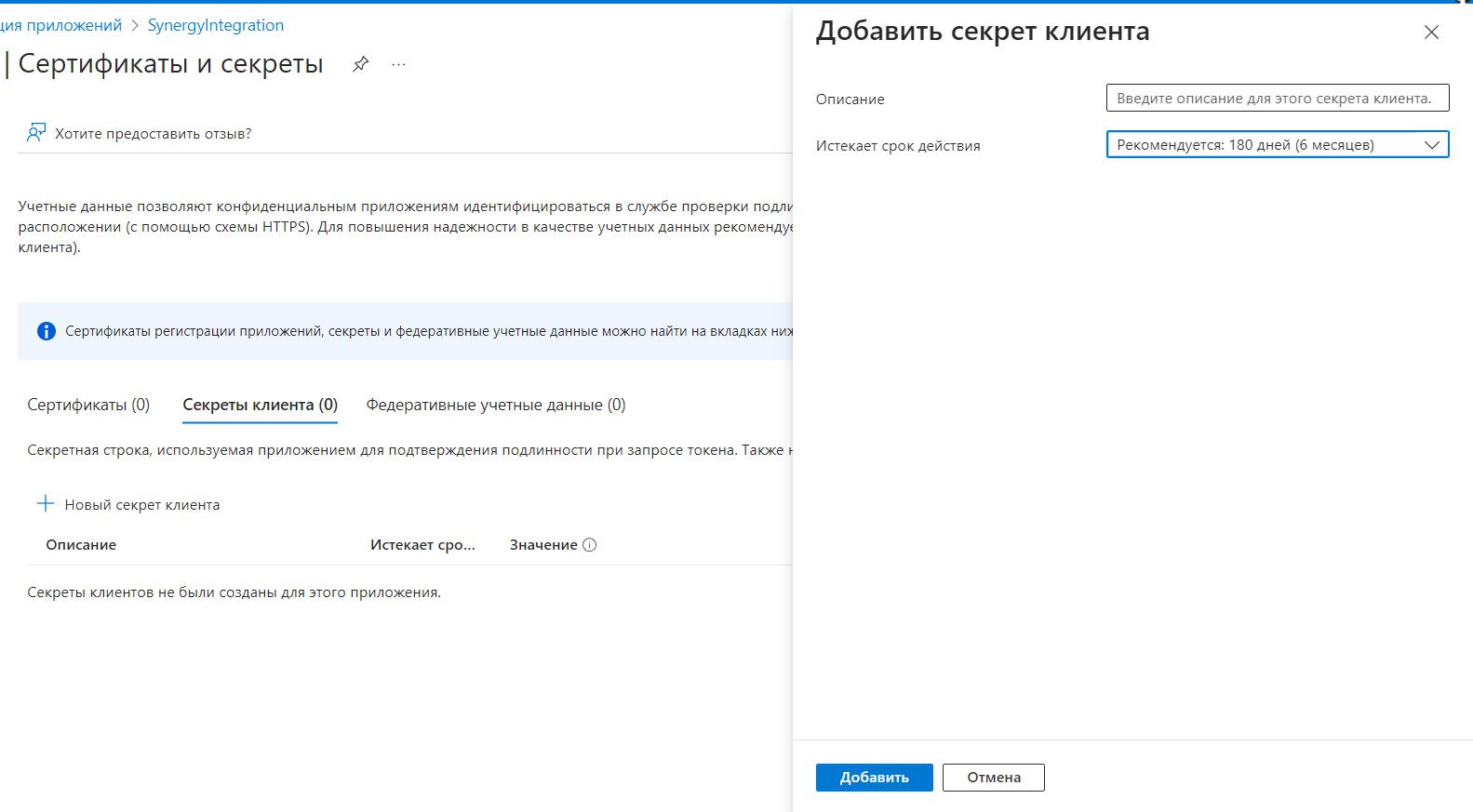Click the Отмена button
This screenshot has height=812, width=1473.
(x=993, y=778)
